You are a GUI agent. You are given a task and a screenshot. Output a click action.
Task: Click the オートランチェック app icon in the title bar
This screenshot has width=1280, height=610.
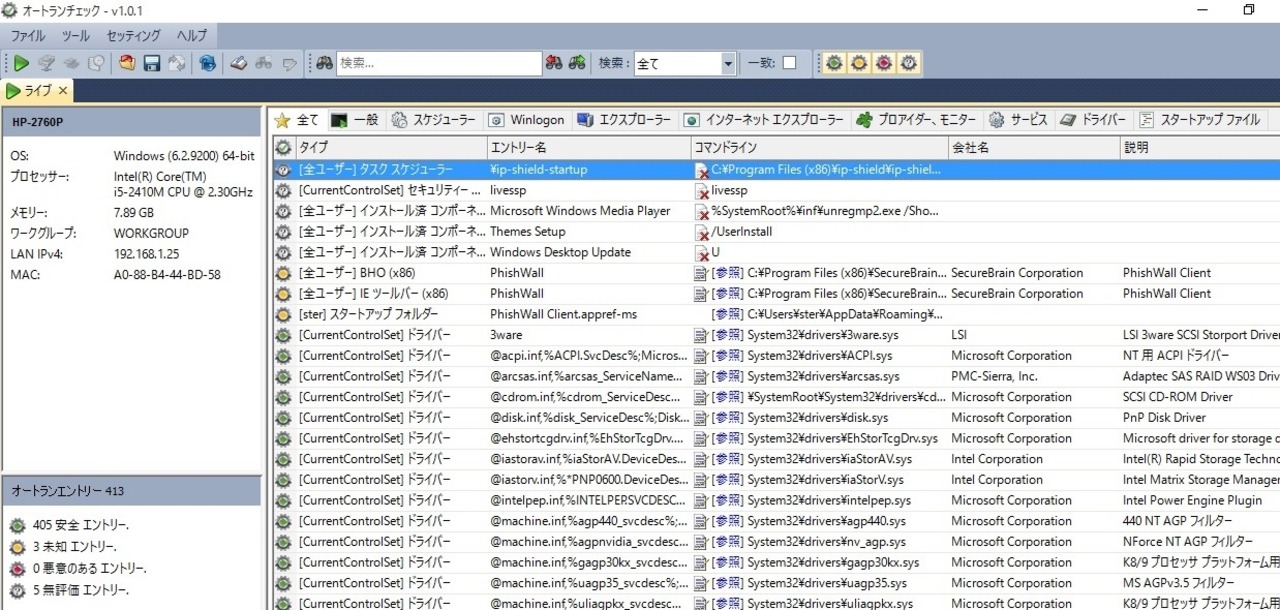(x=10, y=10)
